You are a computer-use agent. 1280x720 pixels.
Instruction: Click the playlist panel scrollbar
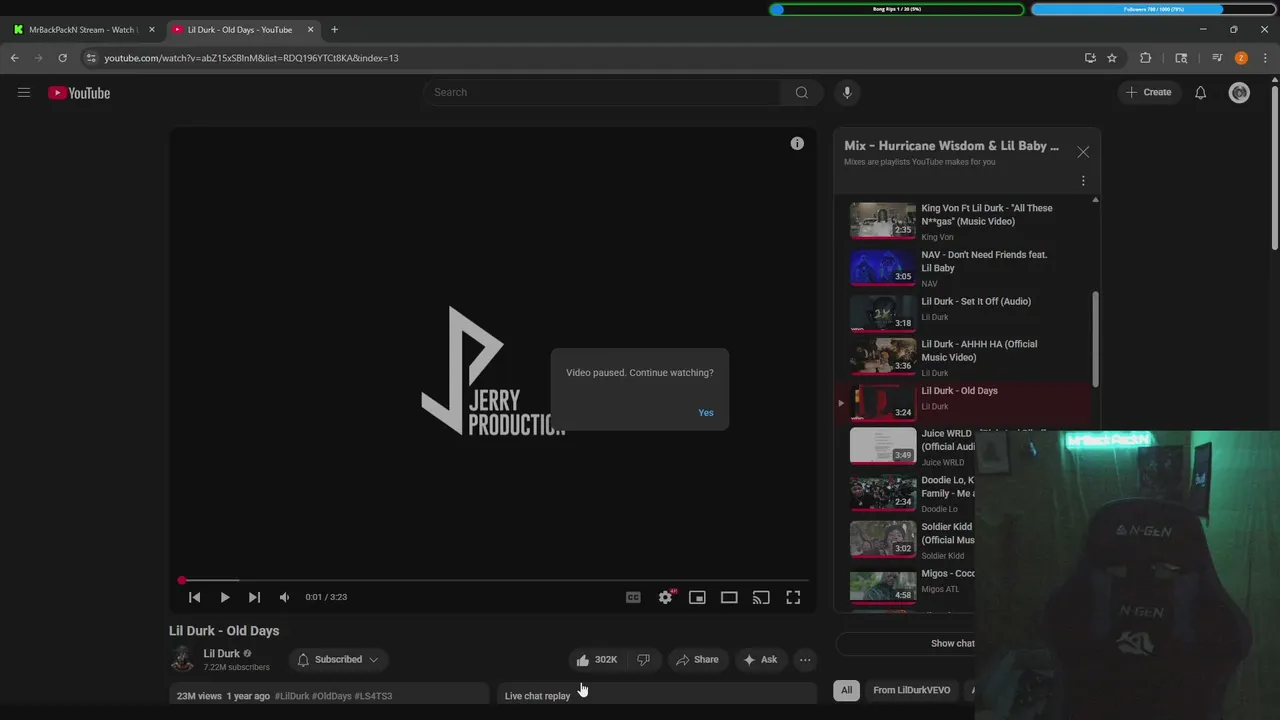click(1095, 339)
